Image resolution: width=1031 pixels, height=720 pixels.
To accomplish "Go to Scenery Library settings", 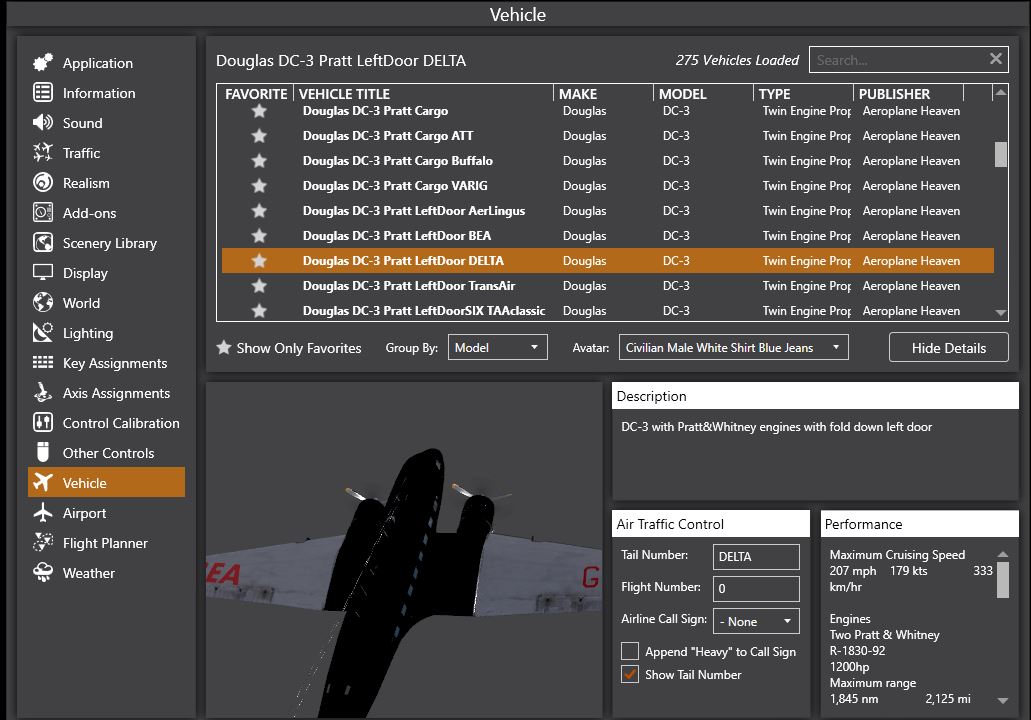I will coord(107,243).
